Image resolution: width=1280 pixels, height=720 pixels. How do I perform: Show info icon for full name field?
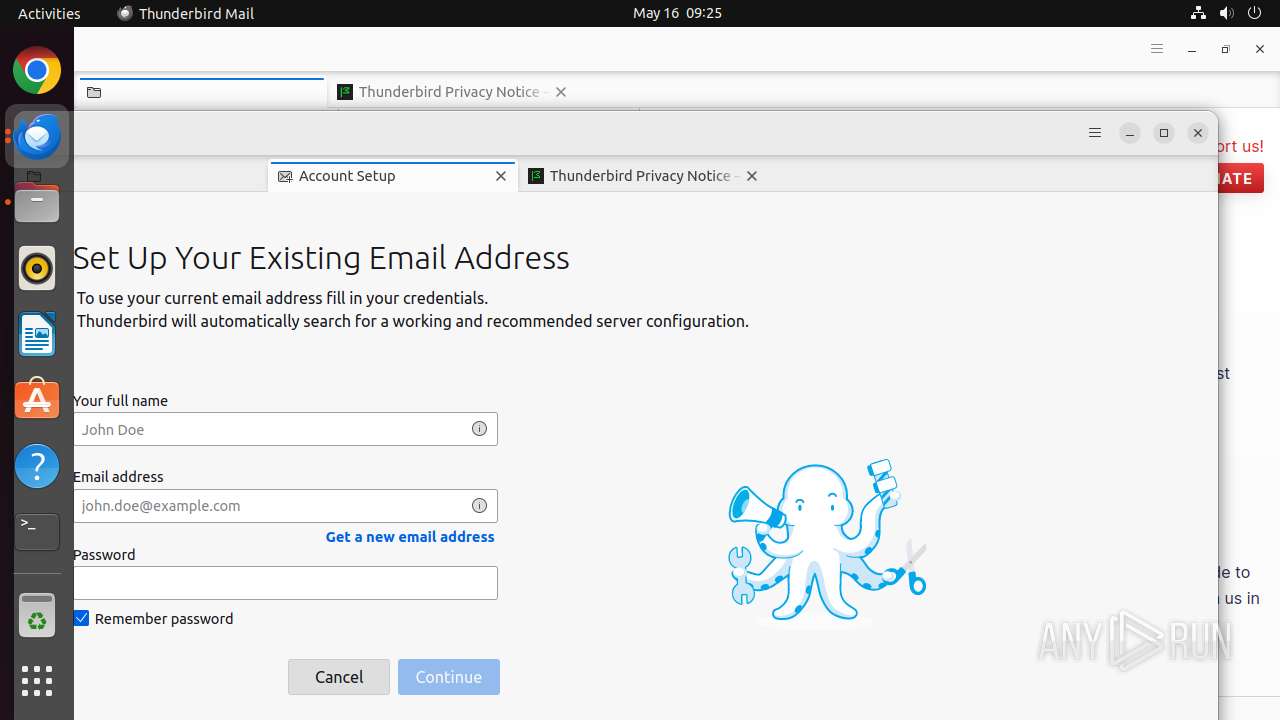click(479, 429)
